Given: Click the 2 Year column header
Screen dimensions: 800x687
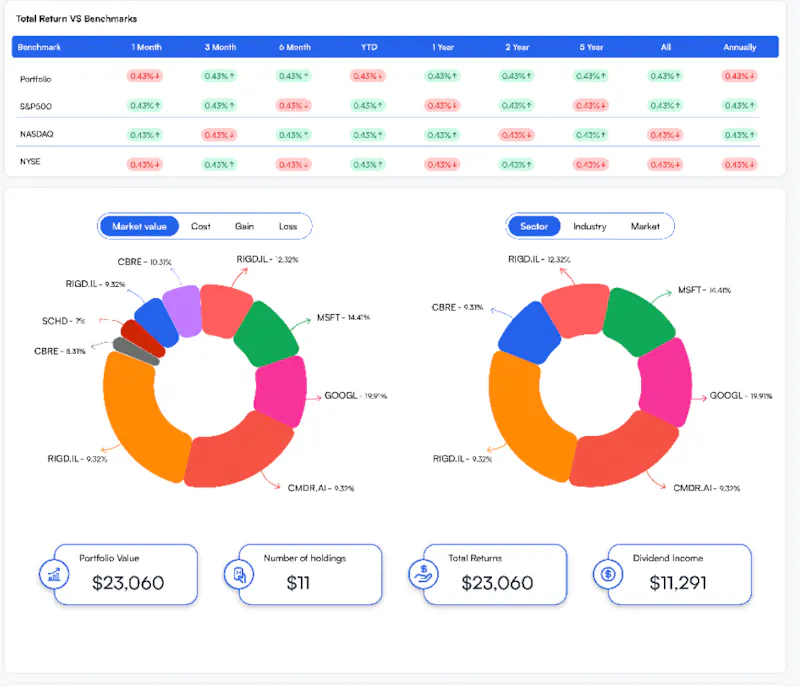Looking at the screenshot, I should pos(517,47).
